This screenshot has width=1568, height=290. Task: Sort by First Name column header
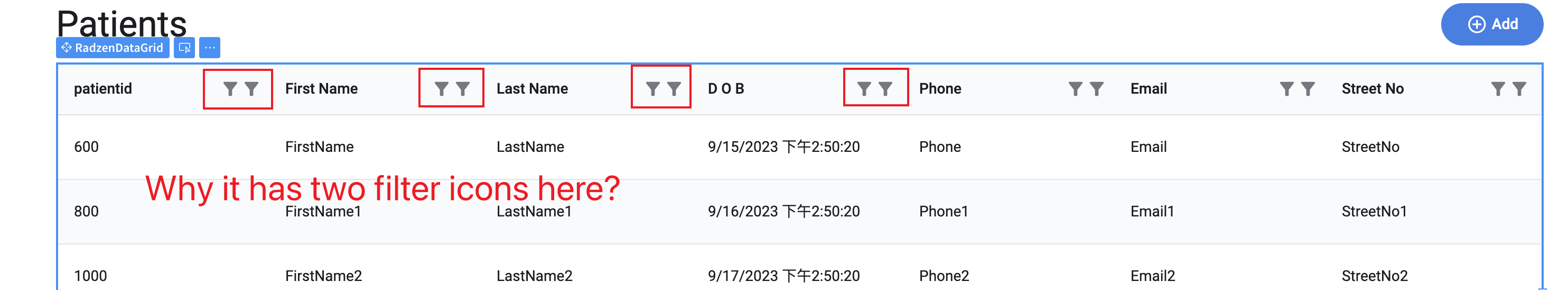(x=321, y=89)
